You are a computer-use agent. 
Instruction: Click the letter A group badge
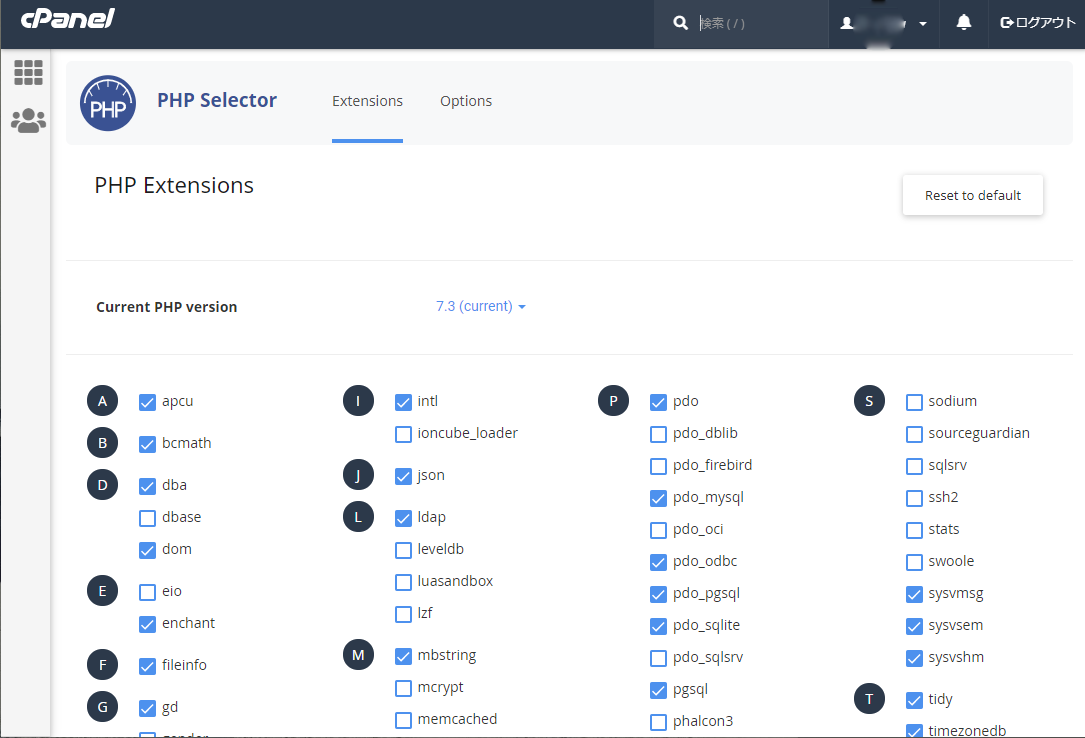pyautogui.click(x=102, y=401)
